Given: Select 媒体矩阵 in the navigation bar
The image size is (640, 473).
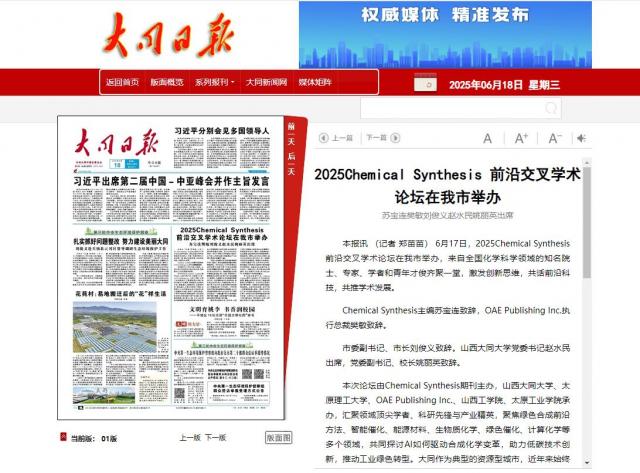Looking at the screenshot, I should 315,82.
